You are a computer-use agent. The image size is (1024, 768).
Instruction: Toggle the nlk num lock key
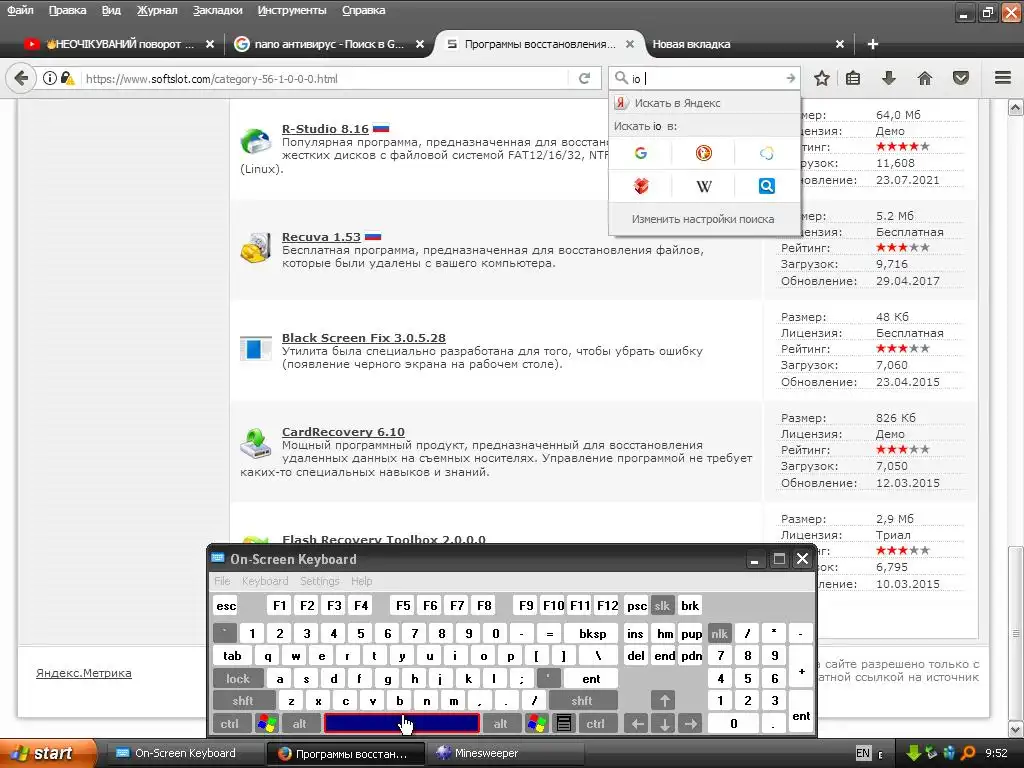pos(719,633)
